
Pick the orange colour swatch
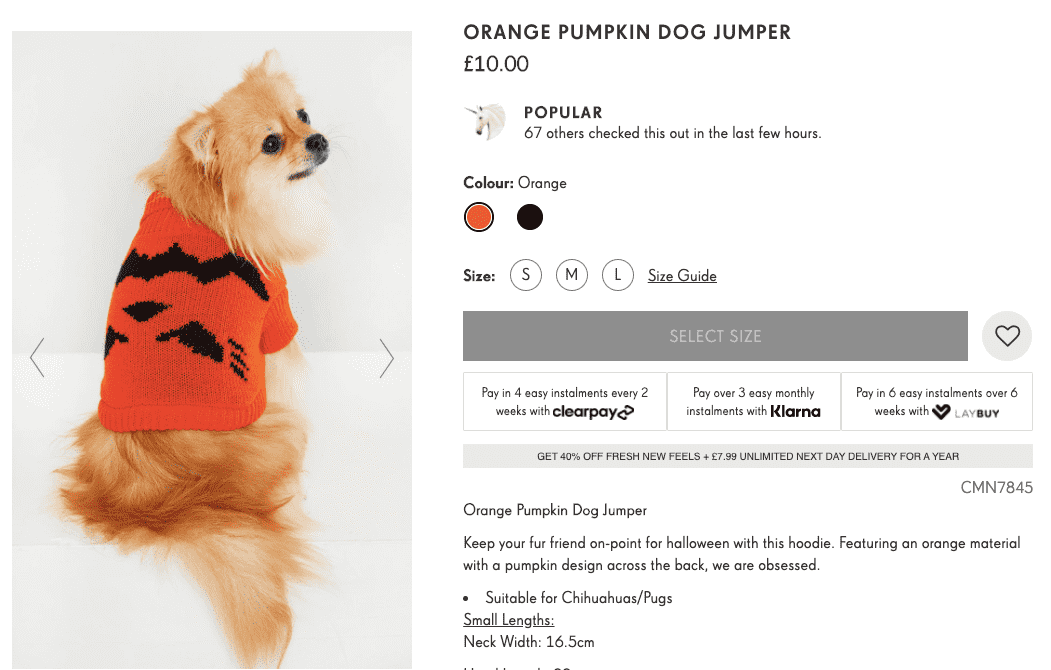click(x=479, y=217)
